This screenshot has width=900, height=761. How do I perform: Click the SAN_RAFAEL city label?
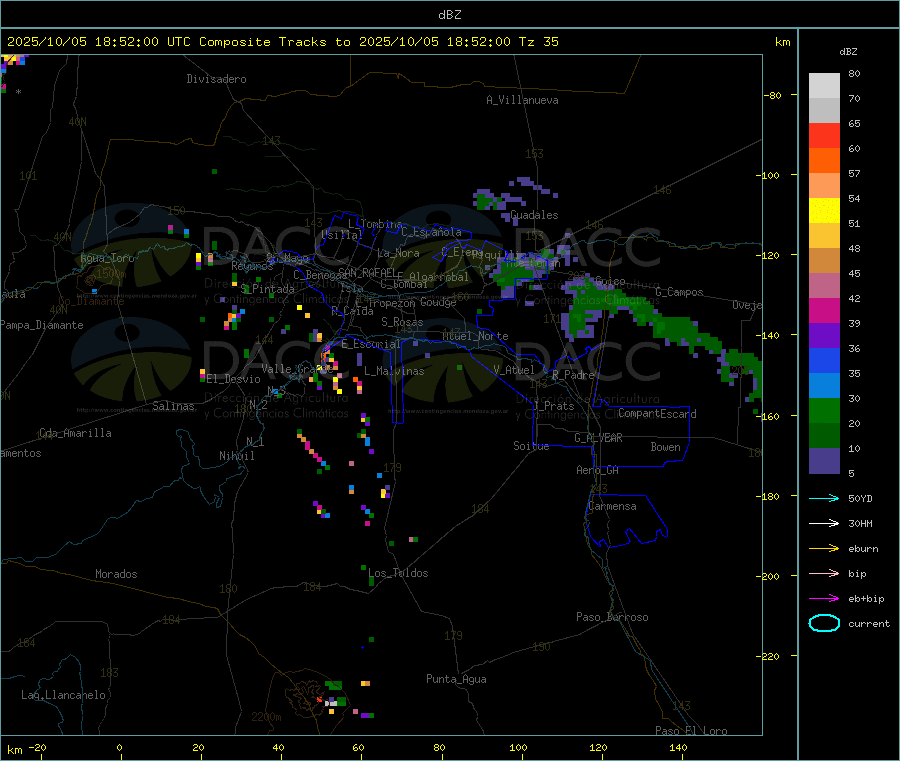click(x=366, y=272)
